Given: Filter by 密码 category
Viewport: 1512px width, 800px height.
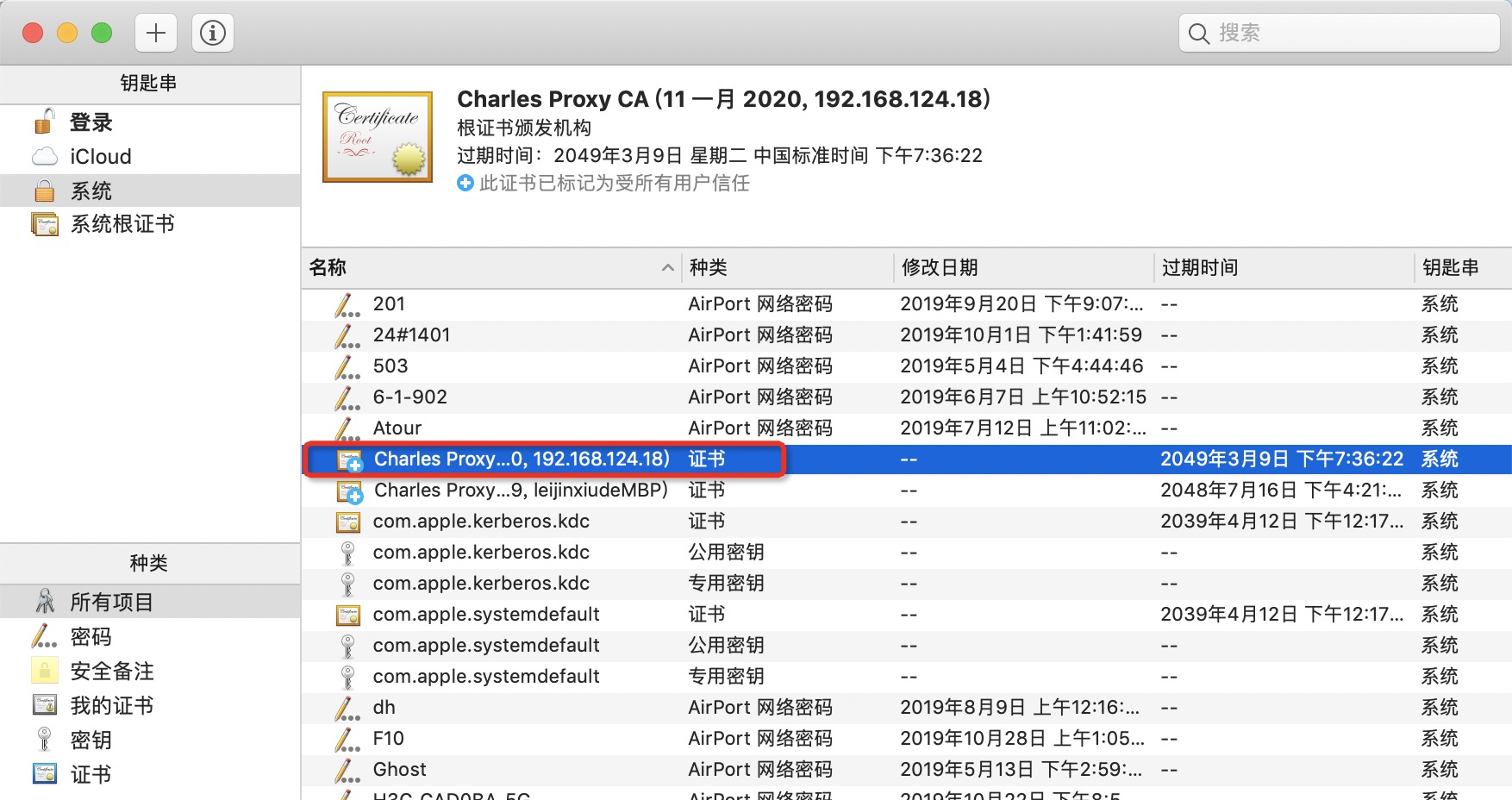Looking at the screenshot, I should [x=150, y=637].
